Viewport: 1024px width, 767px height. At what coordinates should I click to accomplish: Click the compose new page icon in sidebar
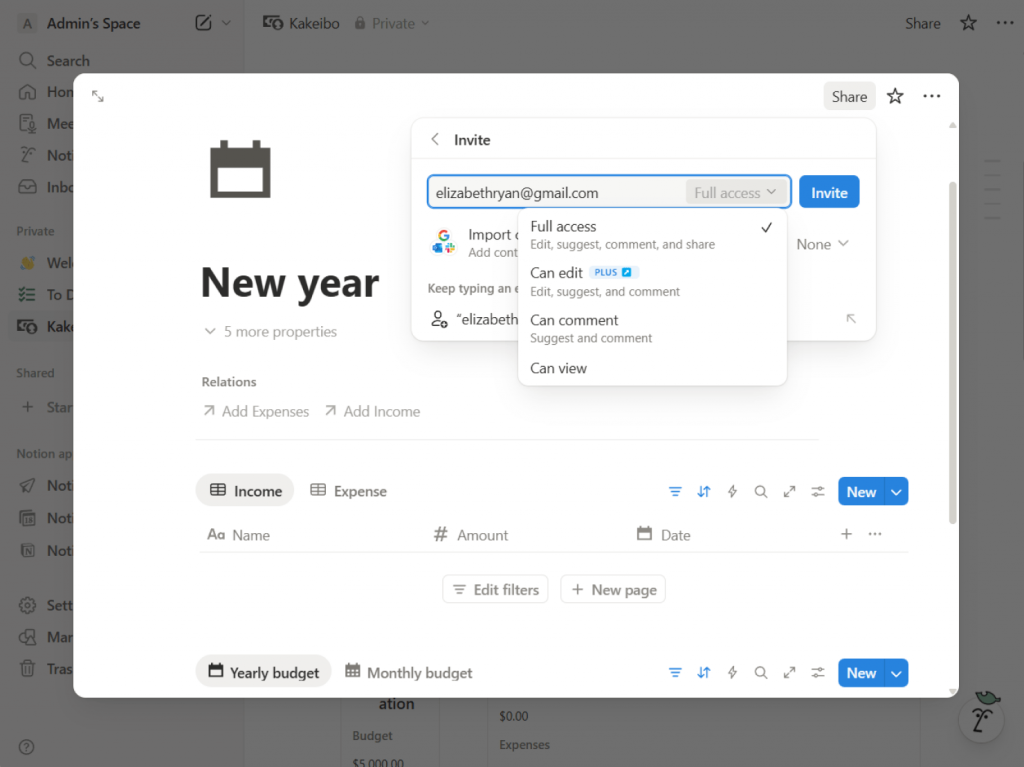point(204,23)
